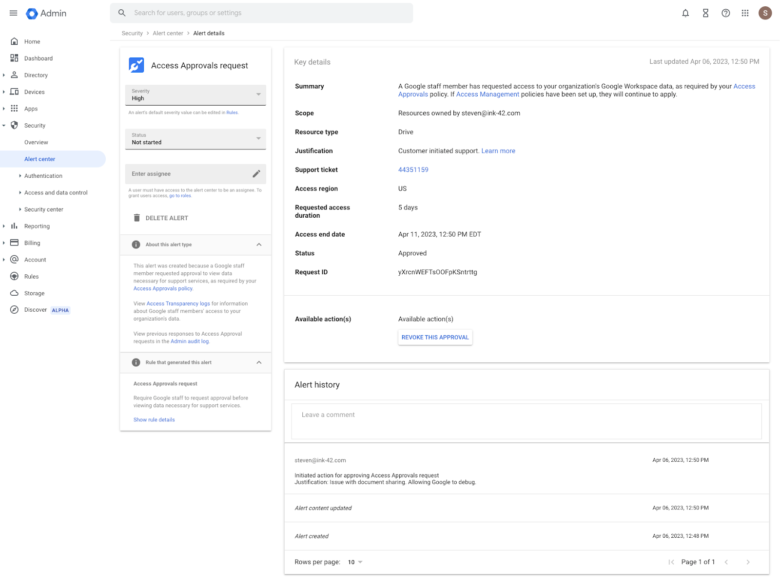Open support ticket 44351159 link
The width and height of the screenshot is (780, 586).
point(413,170)
